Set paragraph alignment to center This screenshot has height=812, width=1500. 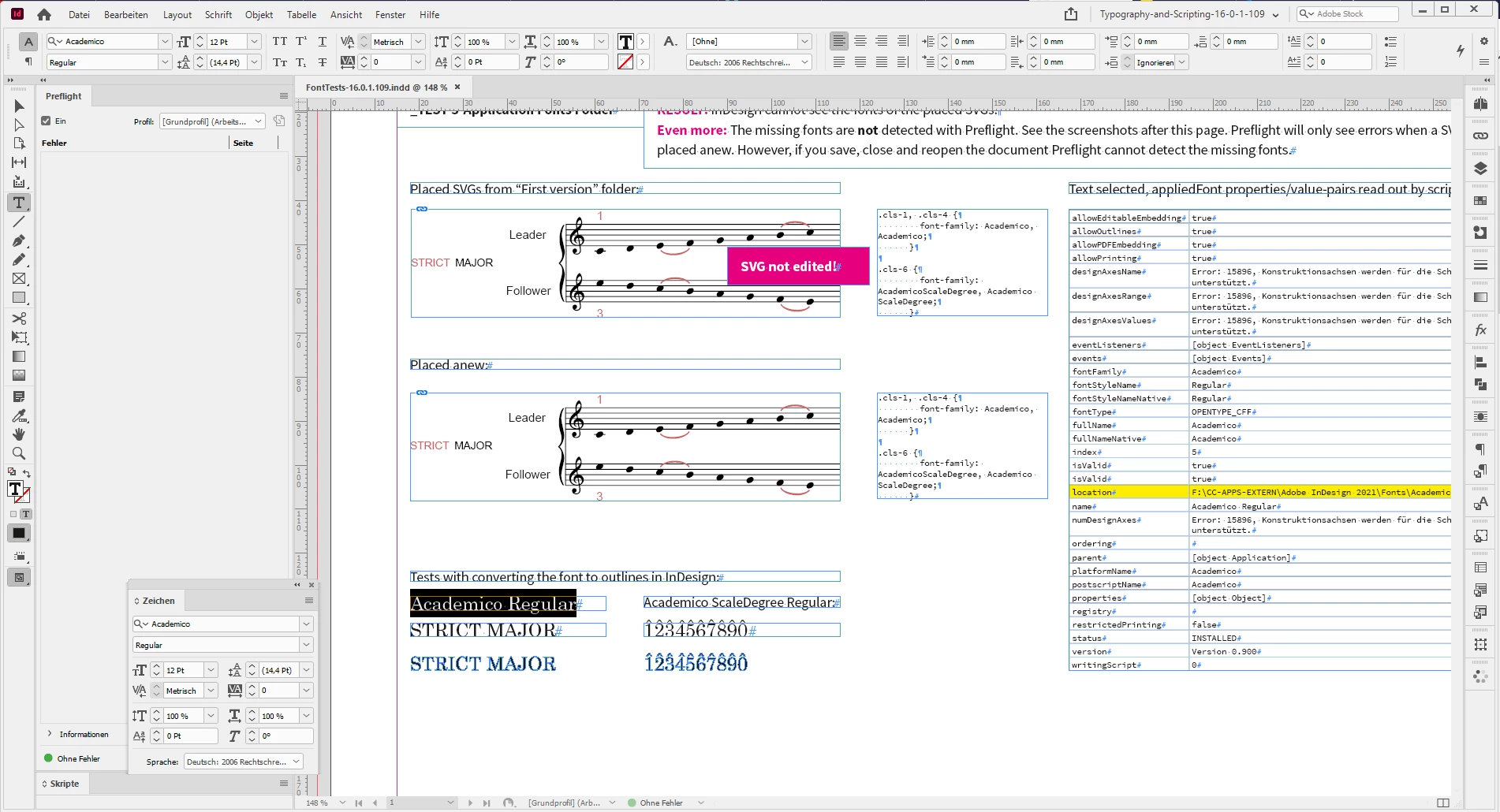pos(860,41)
